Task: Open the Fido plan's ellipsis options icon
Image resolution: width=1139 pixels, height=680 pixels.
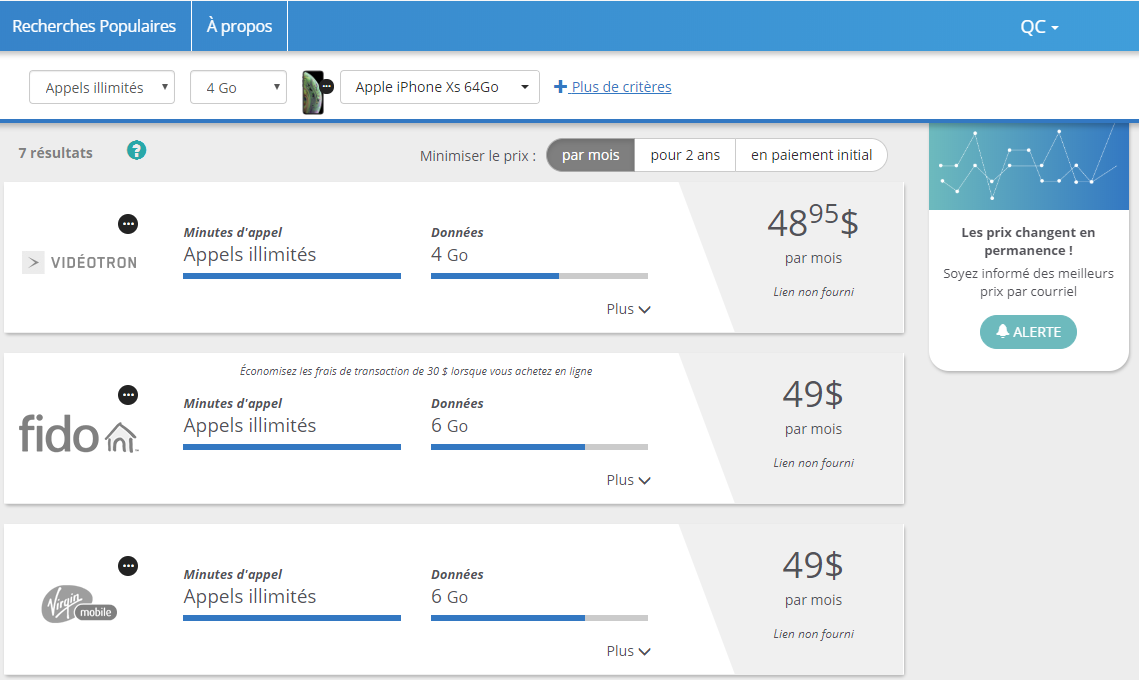Action: click(128, 395)
